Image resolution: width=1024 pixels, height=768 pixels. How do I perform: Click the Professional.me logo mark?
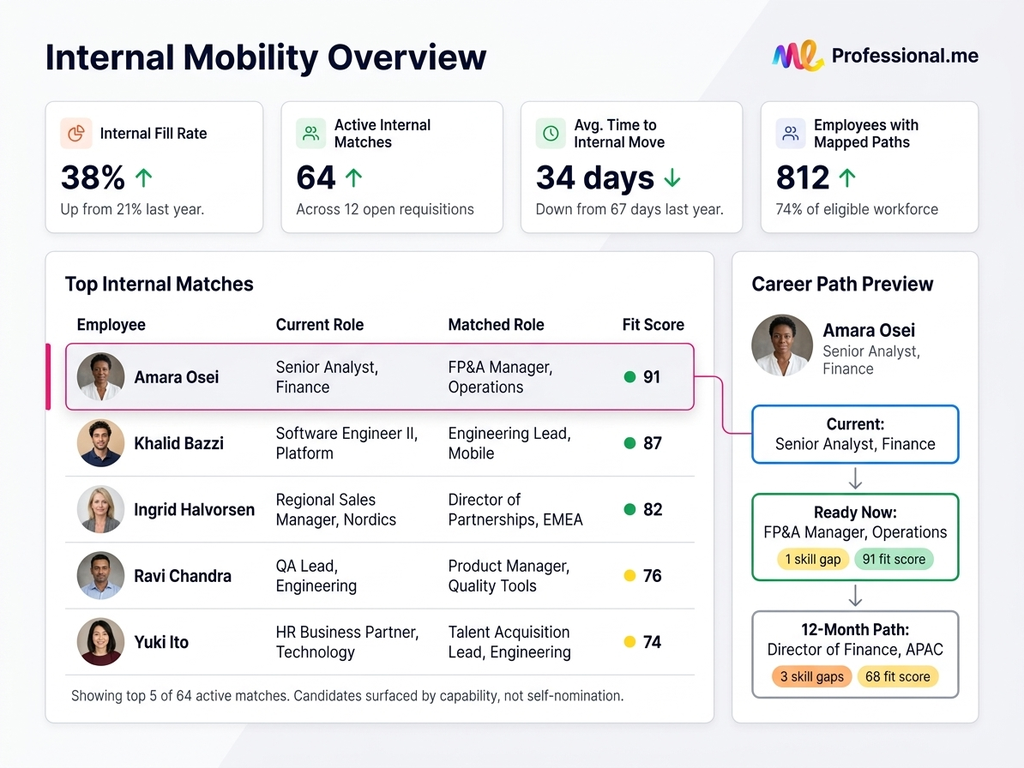coord(796,55)
